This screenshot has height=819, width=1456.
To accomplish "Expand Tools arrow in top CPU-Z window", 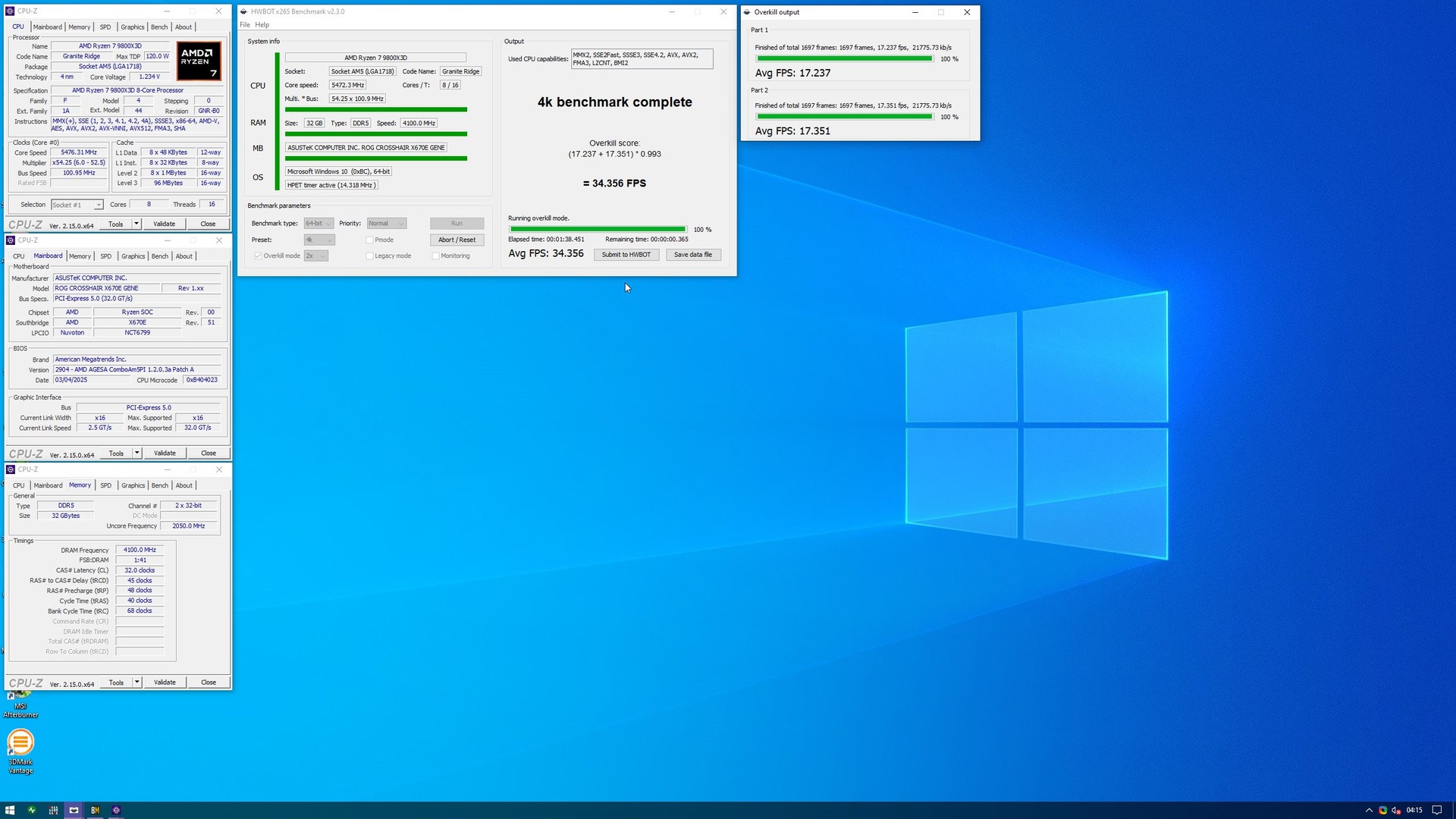I will coord(136,224).
